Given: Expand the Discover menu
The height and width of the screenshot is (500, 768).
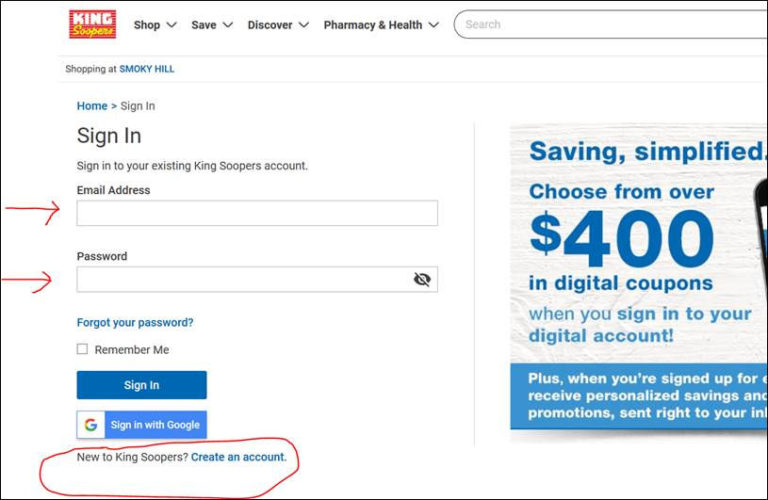Looking at the screenshot, I should coord(278,25).
